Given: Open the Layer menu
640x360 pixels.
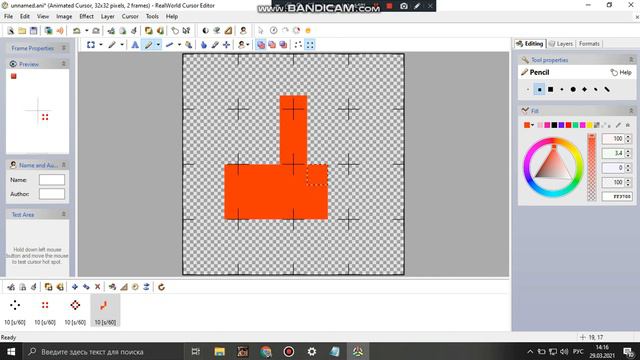Looking at the screenshot, I should pos(107,16).
